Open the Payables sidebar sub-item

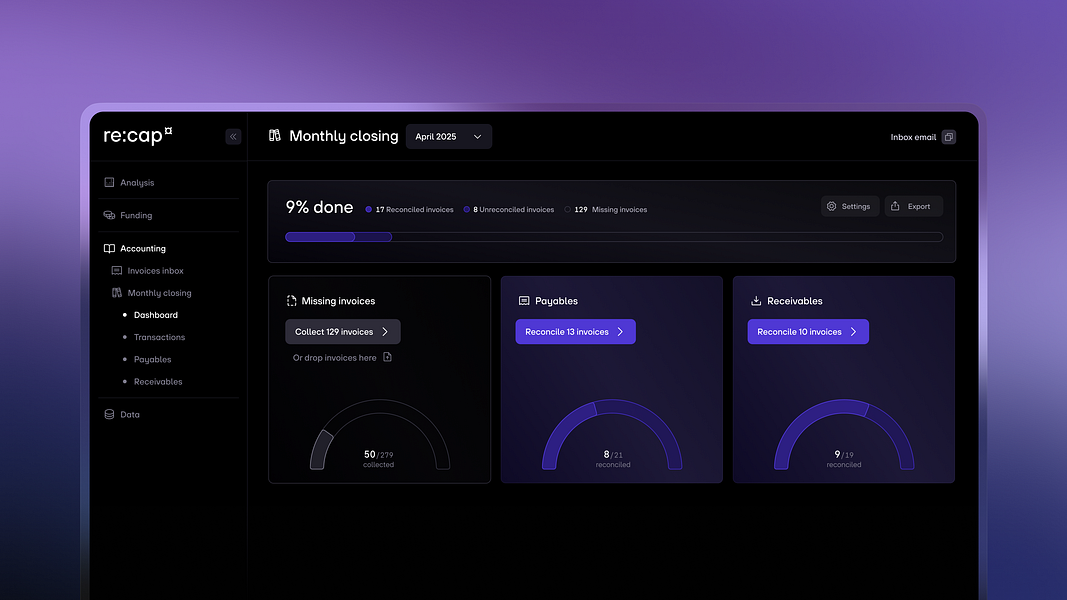tap(152, 359)
